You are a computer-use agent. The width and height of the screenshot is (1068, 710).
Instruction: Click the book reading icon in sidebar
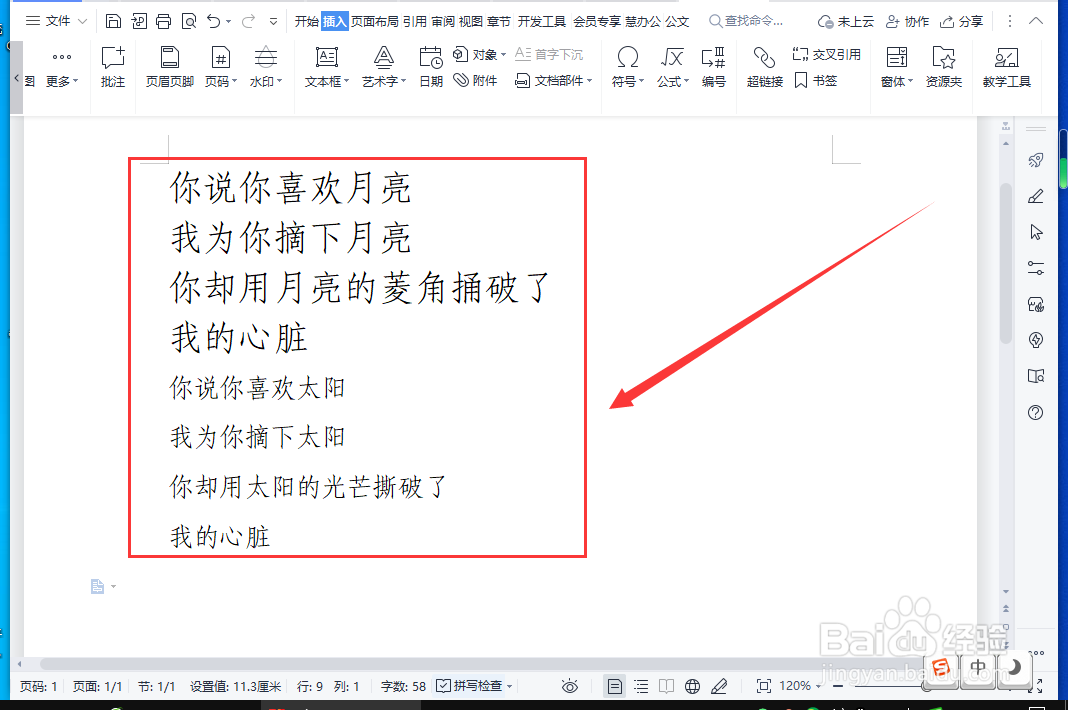1036,376
